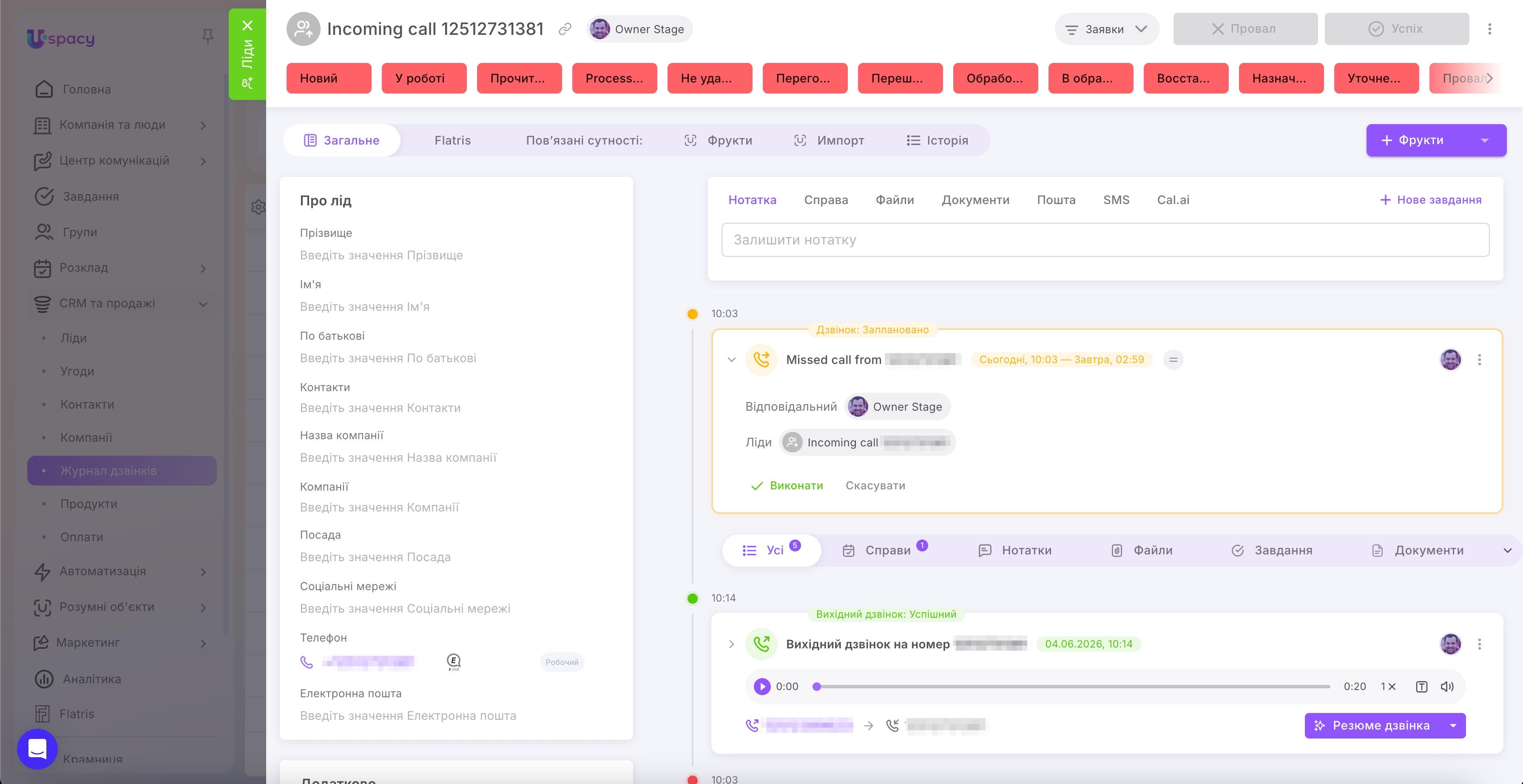
Task: Click Провал button
Action: [1245, 29]
